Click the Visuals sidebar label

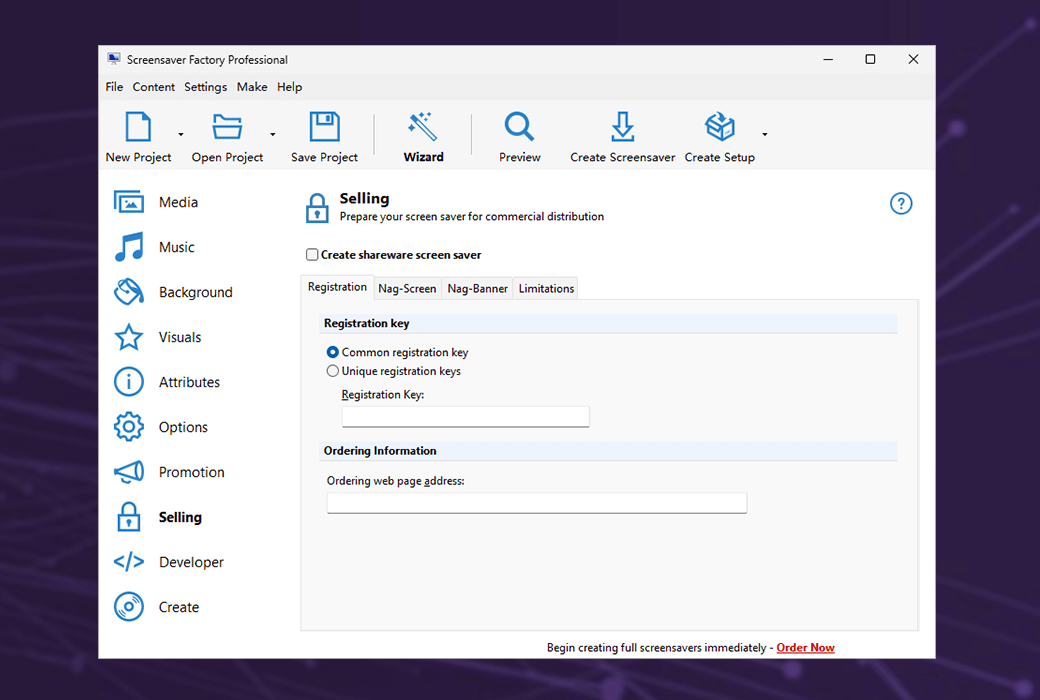pyautogui.click(x=180, y=337)
